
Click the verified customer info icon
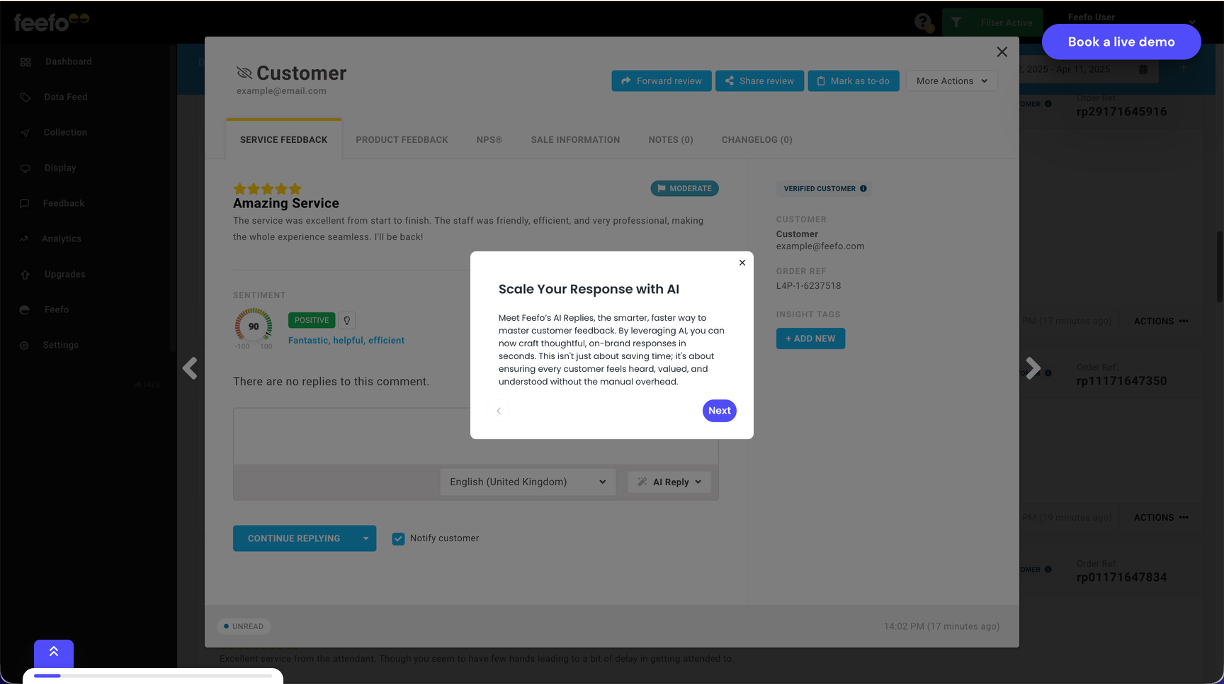(x=863, y=188)
